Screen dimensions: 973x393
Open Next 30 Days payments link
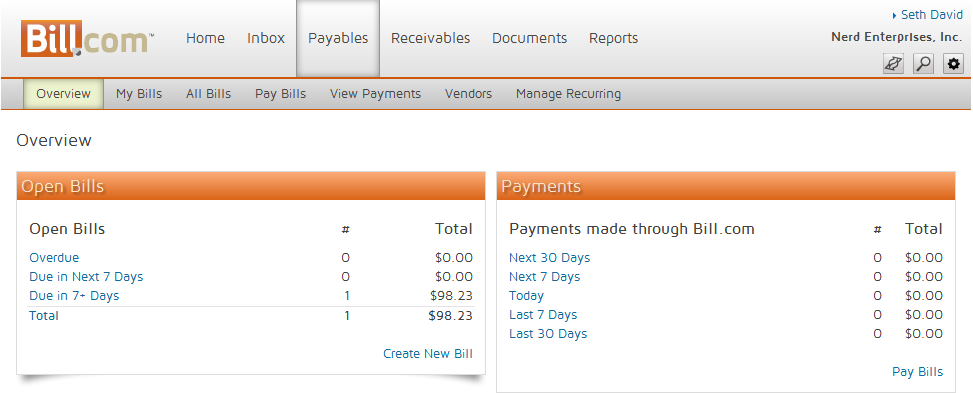pos(549,258)
